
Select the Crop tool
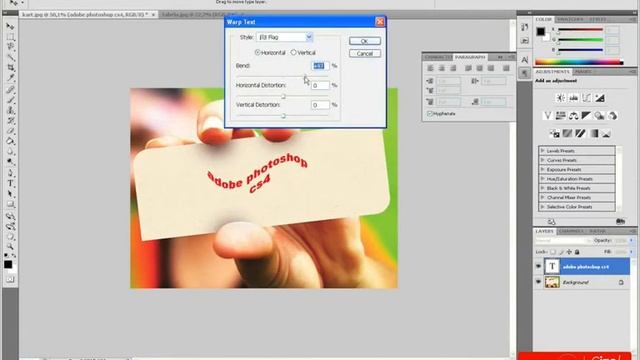tap(10, 68)
